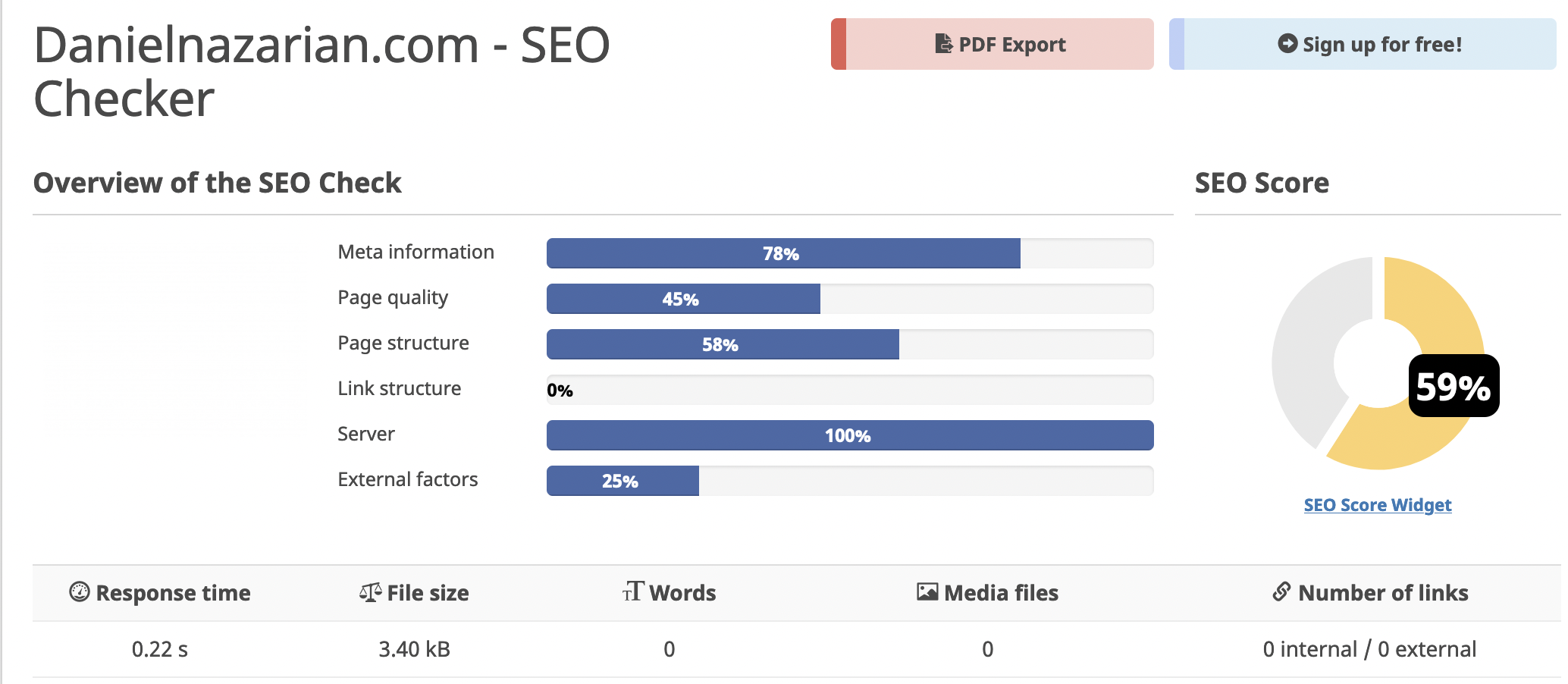Click the Overview of the SEO Check heading
The image size is (1568, 684).
click(217, 183)
